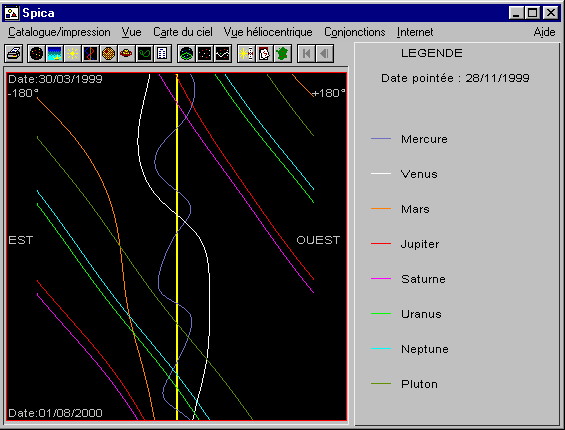Open the Catalogue/impression menu

point(59,32)
